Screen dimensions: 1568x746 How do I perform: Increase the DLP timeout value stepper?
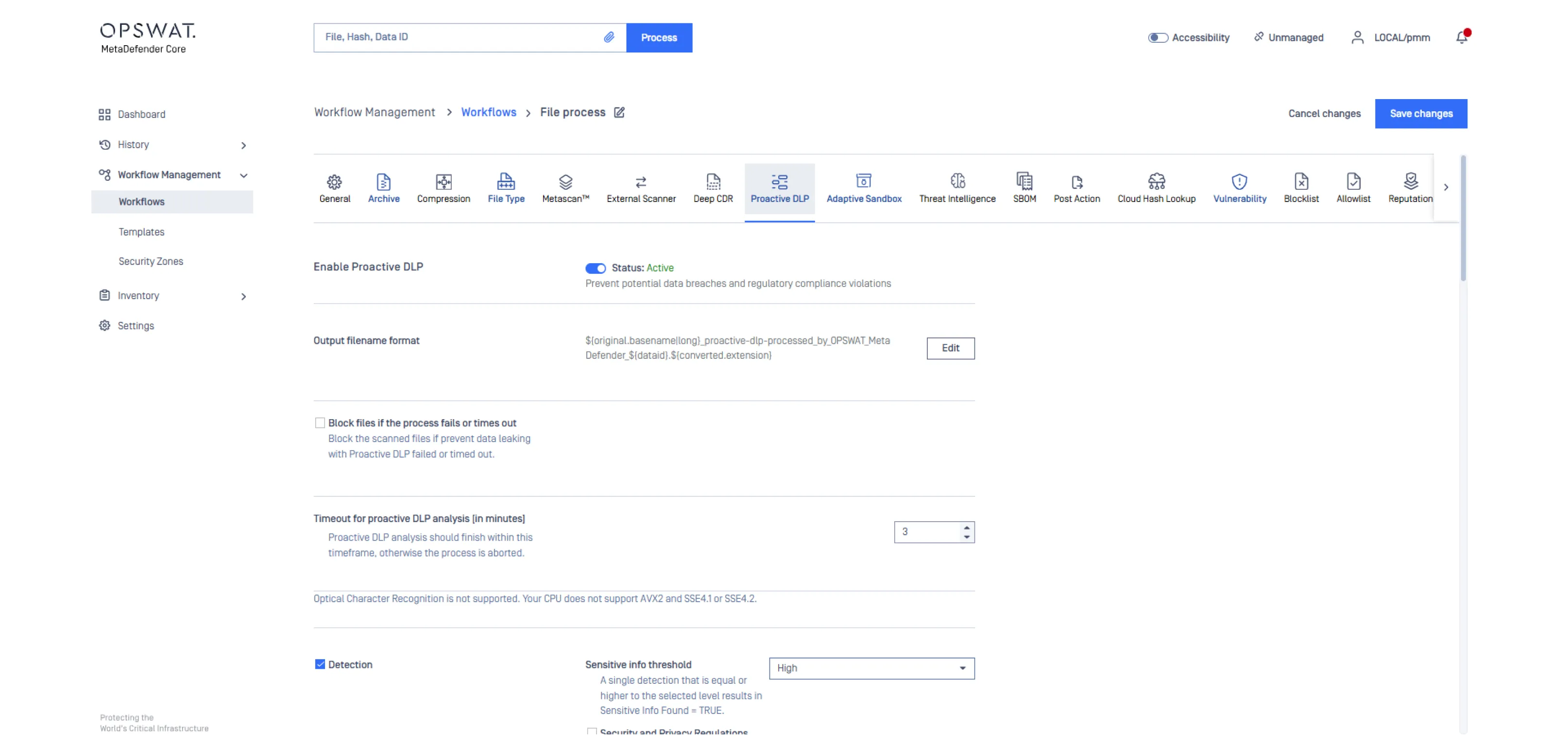(x=966, y=527)
